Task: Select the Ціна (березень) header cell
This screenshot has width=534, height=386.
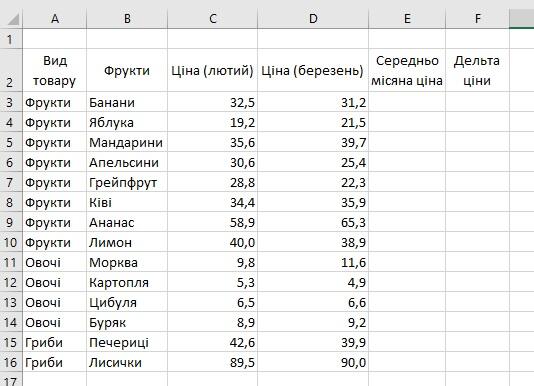Action: (x=313, y=70)
